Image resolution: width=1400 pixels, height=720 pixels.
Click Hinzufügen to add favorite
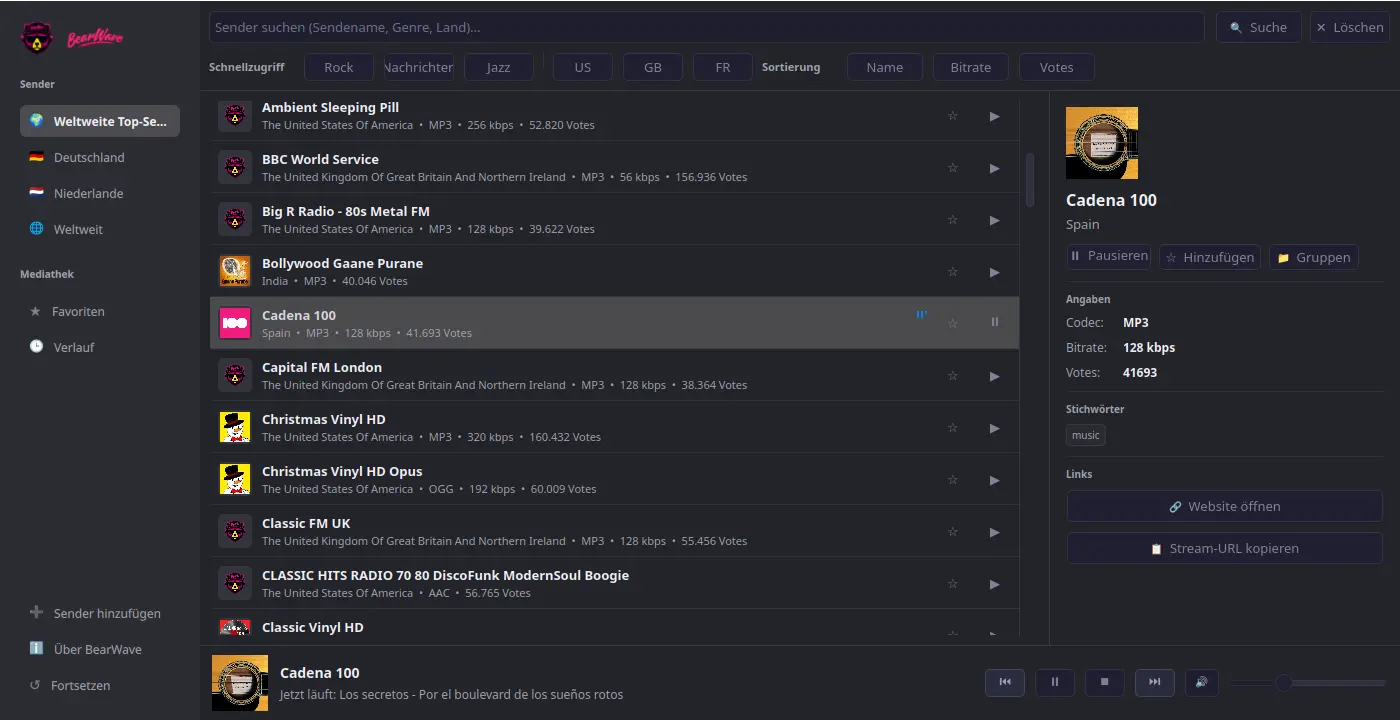pos(1210,257)
